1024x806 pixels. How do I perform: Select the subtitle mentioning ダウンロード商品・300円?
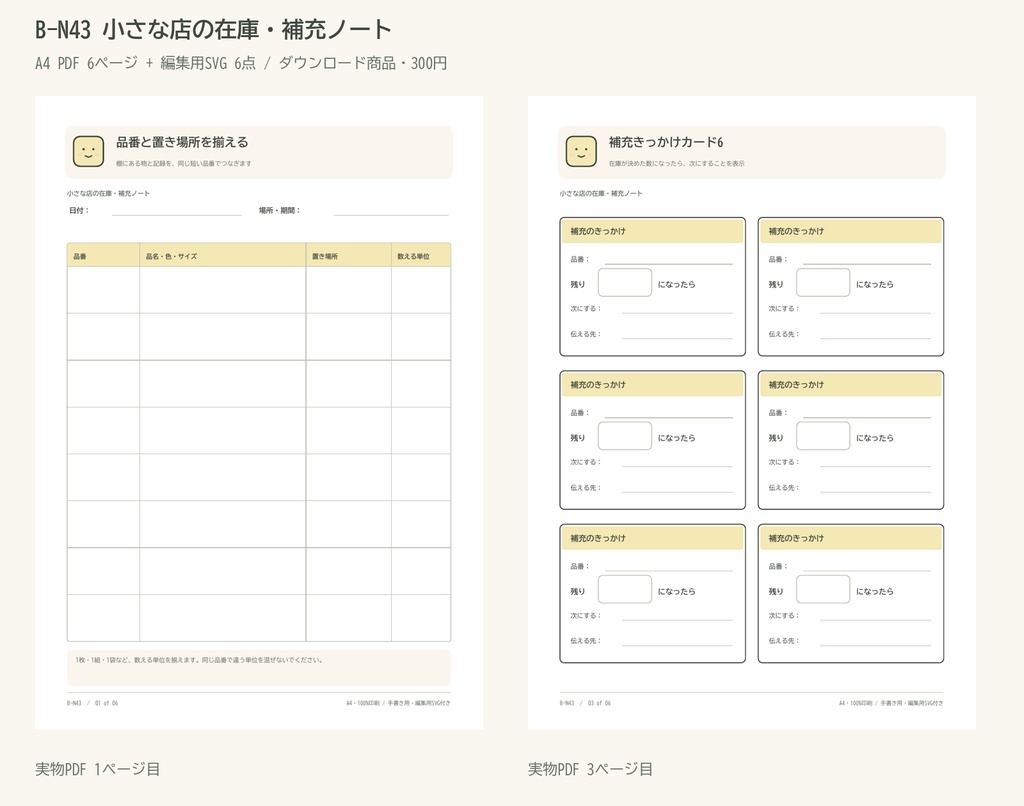coord(241,63)
